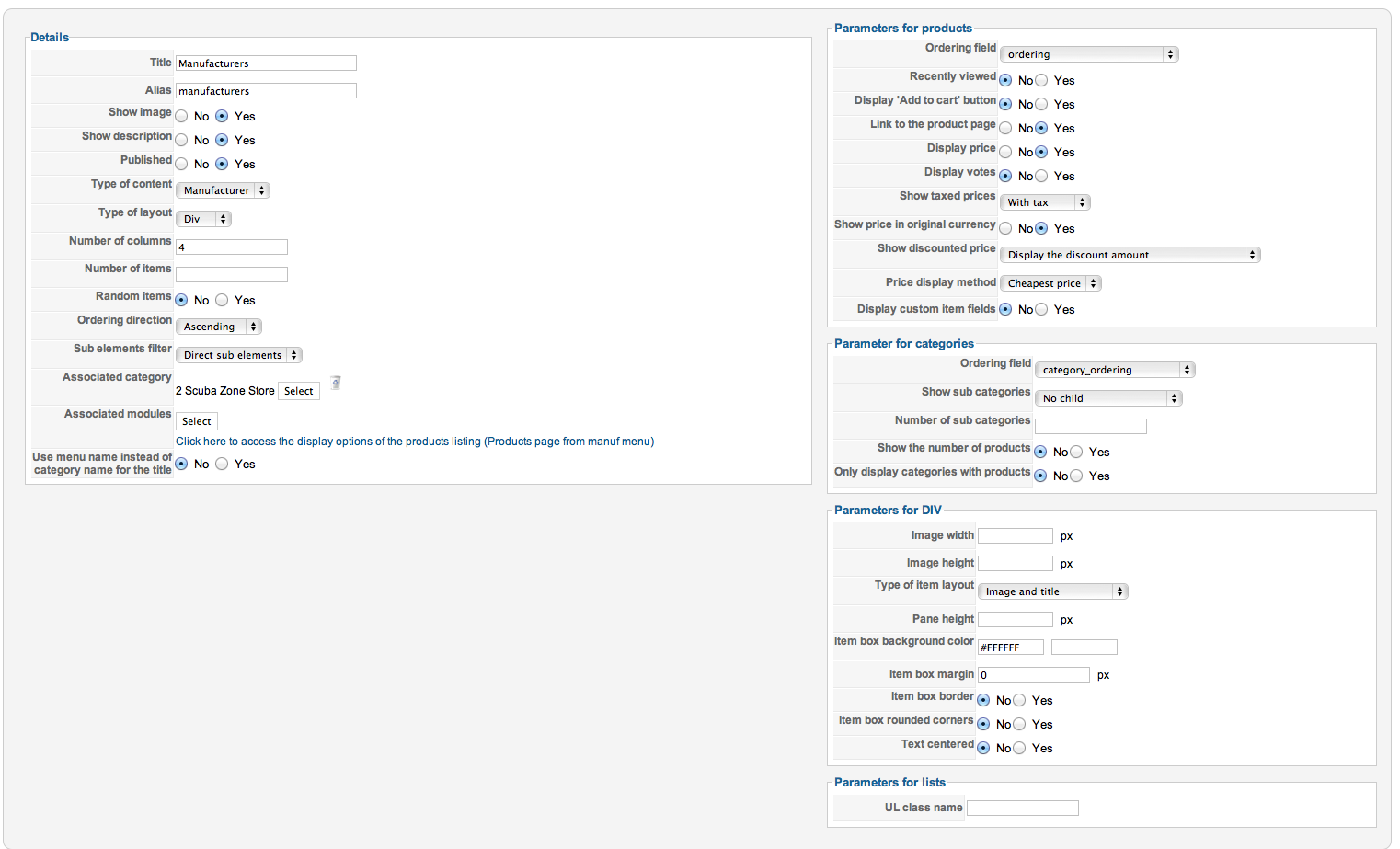Select Yes for Recently viewed
The width and height of the screenshot is (1400, 849).
(x=1042, y=81)
